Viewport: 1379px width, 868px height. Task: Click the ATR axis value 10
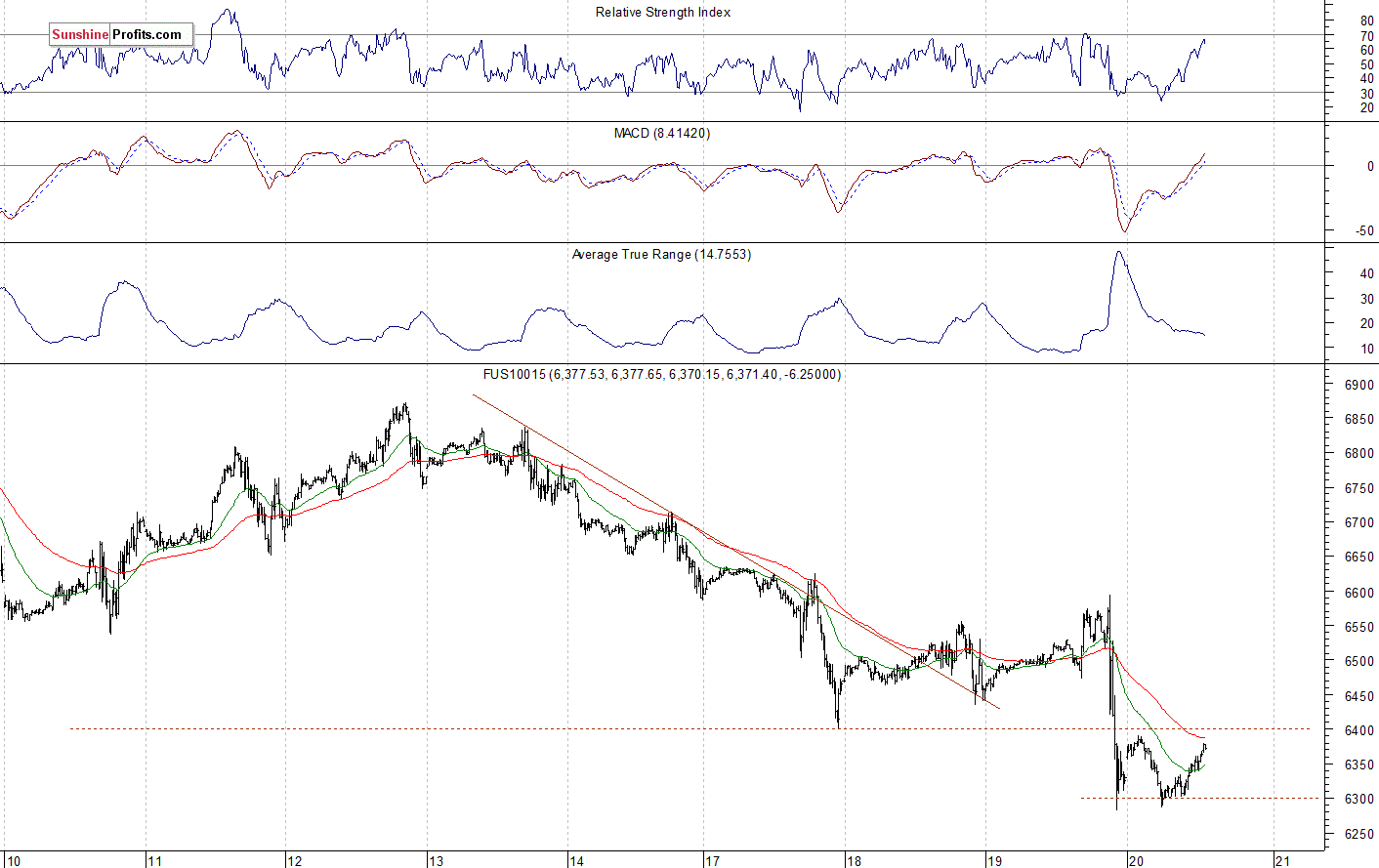click(1367, 350)
